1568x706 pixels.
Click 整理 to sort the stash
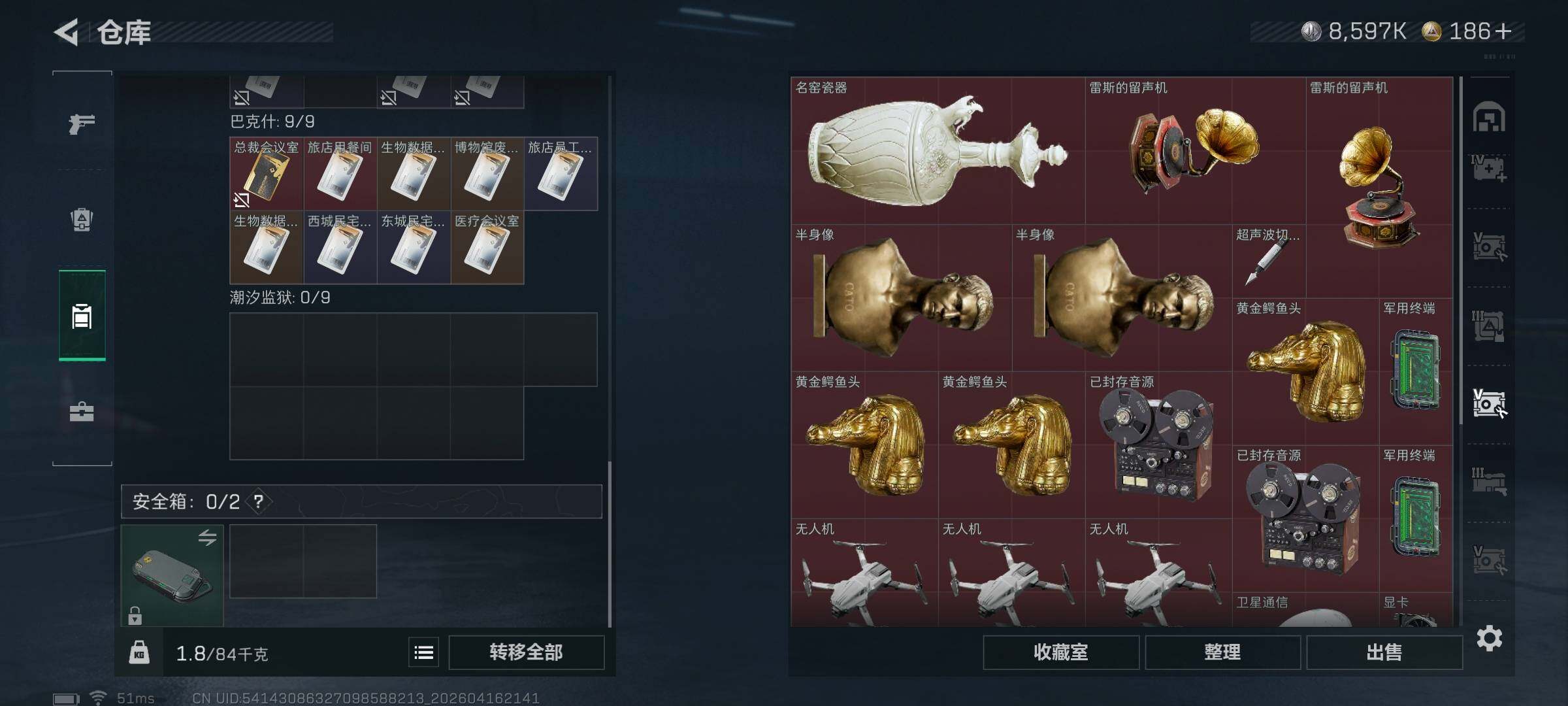(1222, 652)
